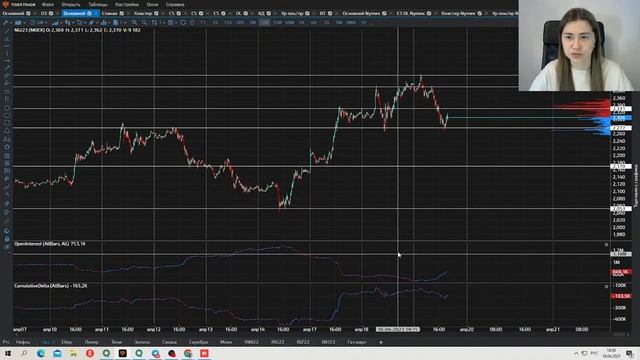Click the zoom in magnifier icon
Screen dimensions: 640x360
pyautogui.click(x=134, y=22)
